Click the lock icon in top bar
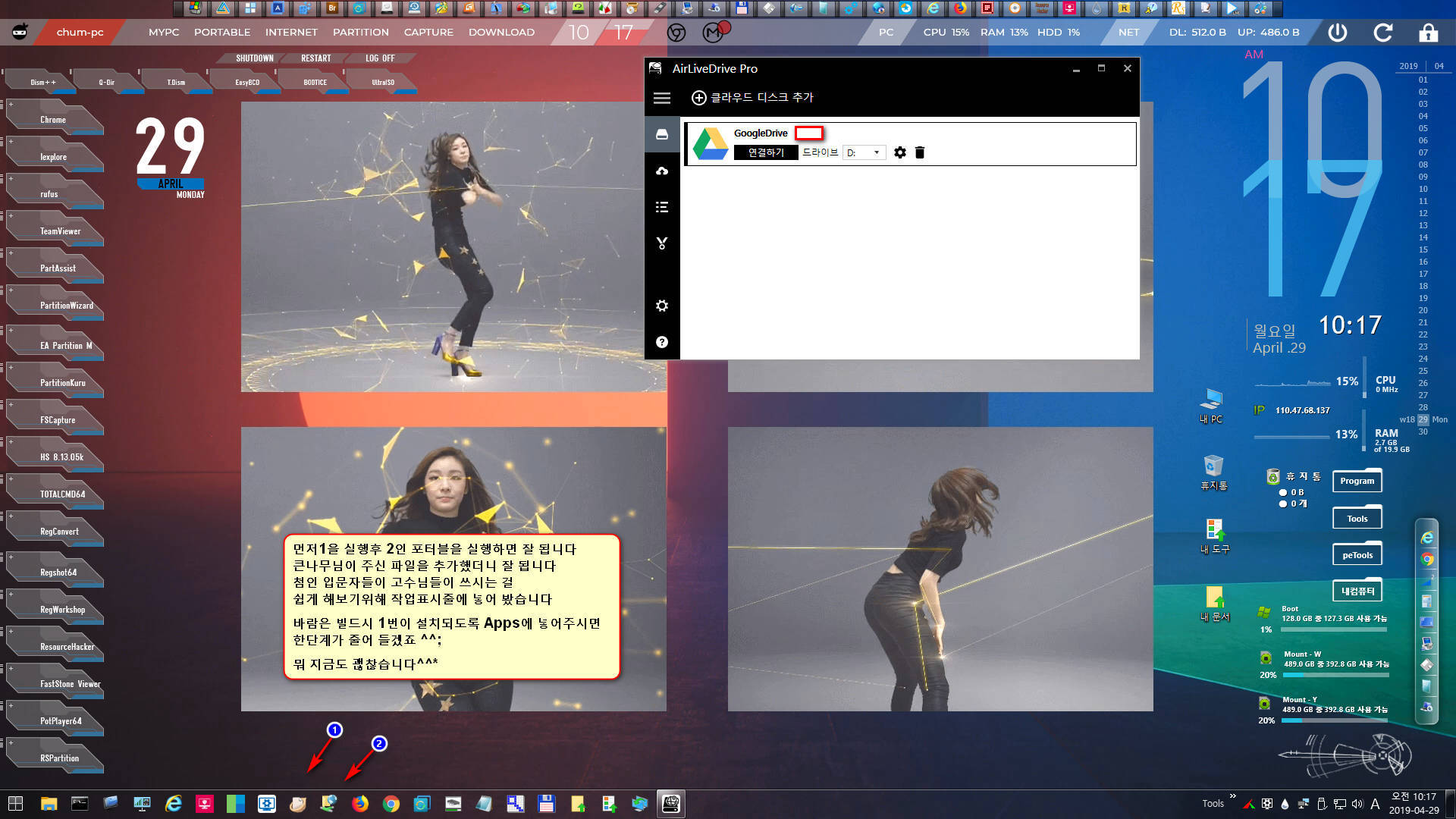This screenshot has height=819, width=1456. pos(1429,32)
